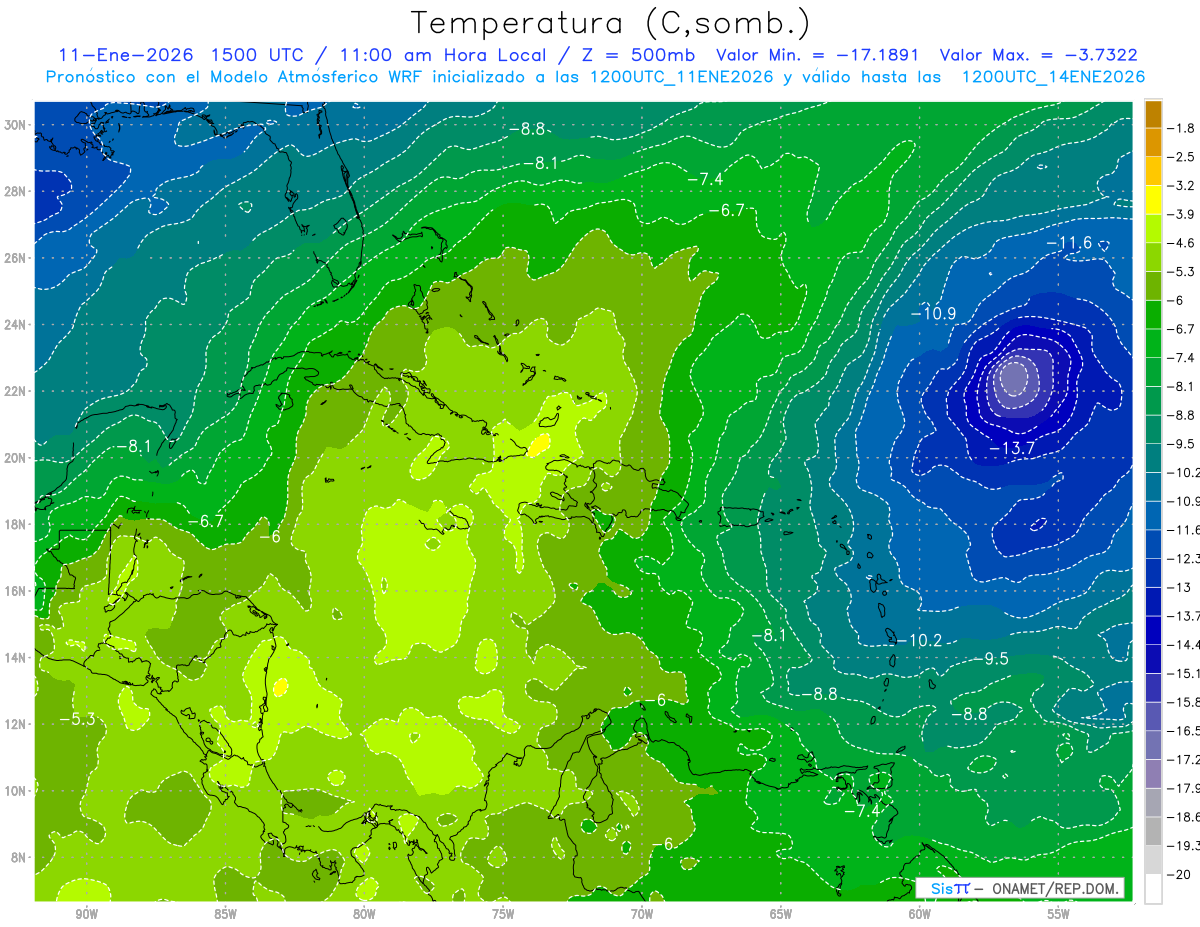Click the colorbar label -15.8
The width and height of the screenshot is (1200, 927).
(x=1185, y=702)
